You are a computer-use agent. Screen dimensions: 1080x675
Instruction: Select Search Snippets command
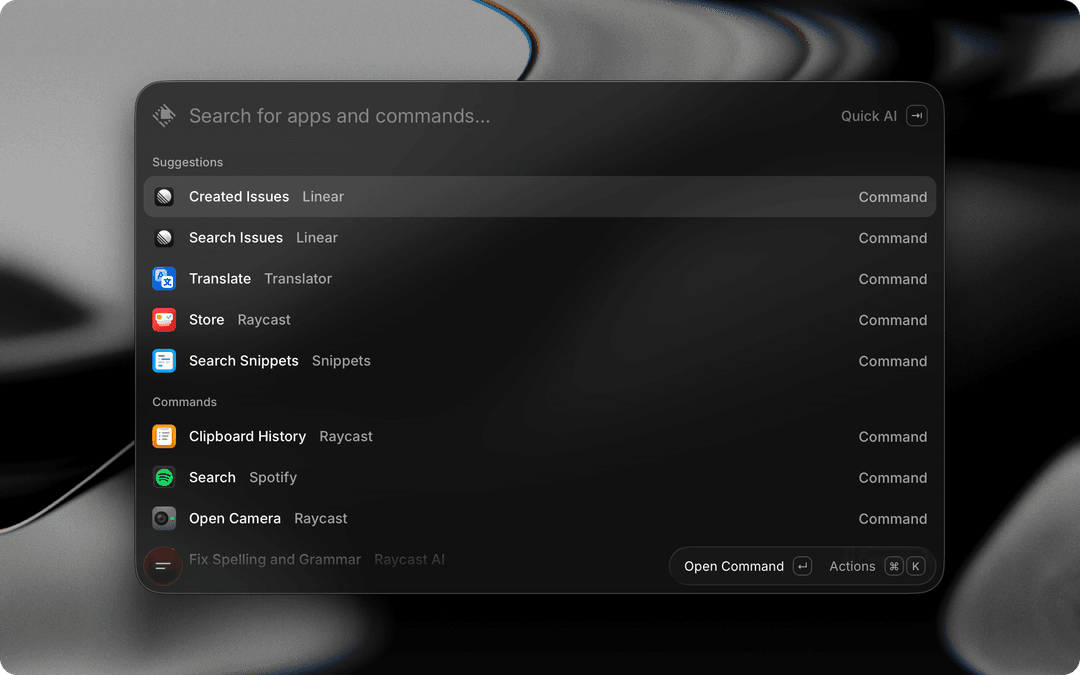pos(540,361)
